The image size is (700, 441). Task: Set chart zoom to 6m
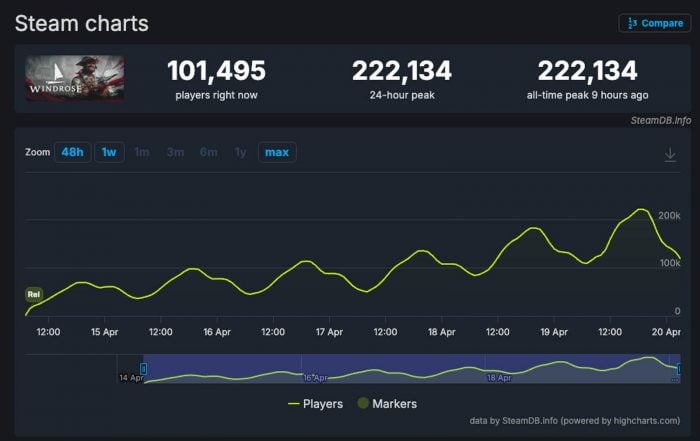click(x=208, y=152)
